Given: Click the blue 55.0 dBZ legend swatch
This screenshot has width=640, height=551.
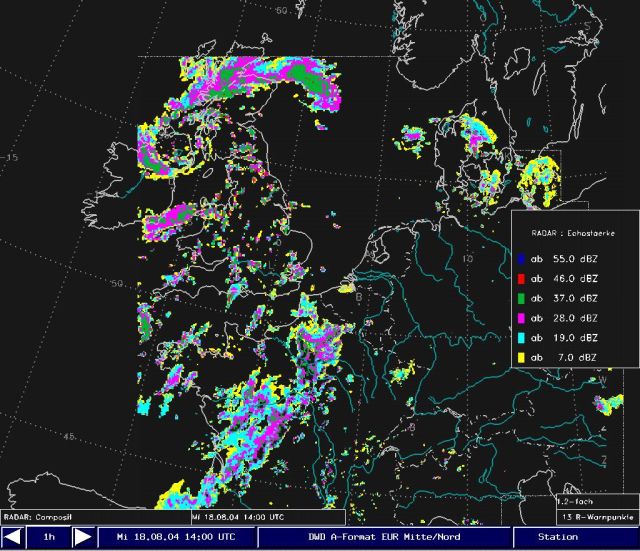Looking at the screenshot, I should (522, 258).
